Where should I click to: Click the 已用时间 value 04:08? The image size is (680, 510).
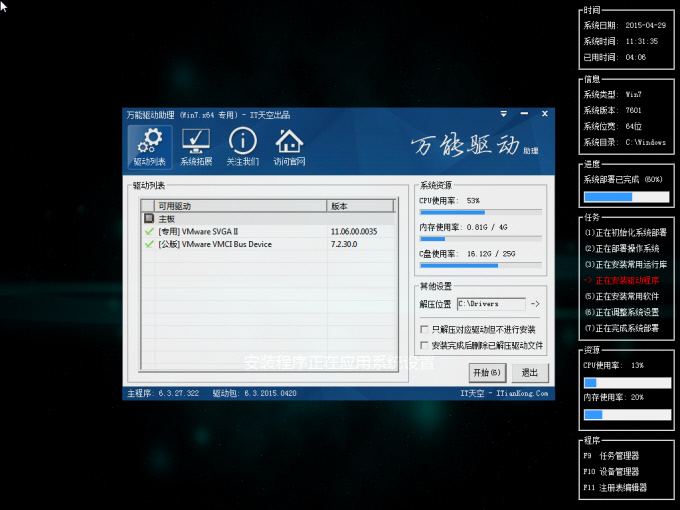(x=635, y=57)
